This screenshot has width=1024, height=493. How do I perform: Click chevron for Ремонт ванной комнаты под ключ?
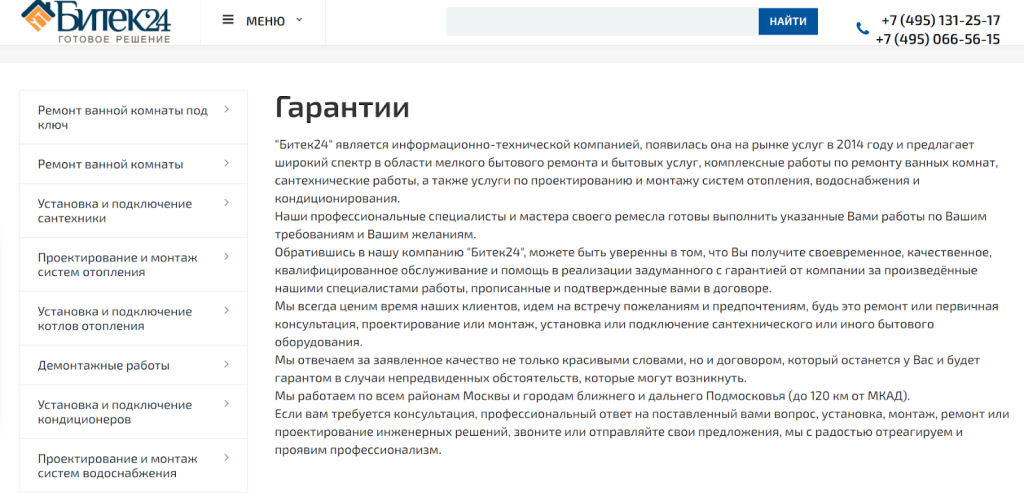(x=227, y=110)
